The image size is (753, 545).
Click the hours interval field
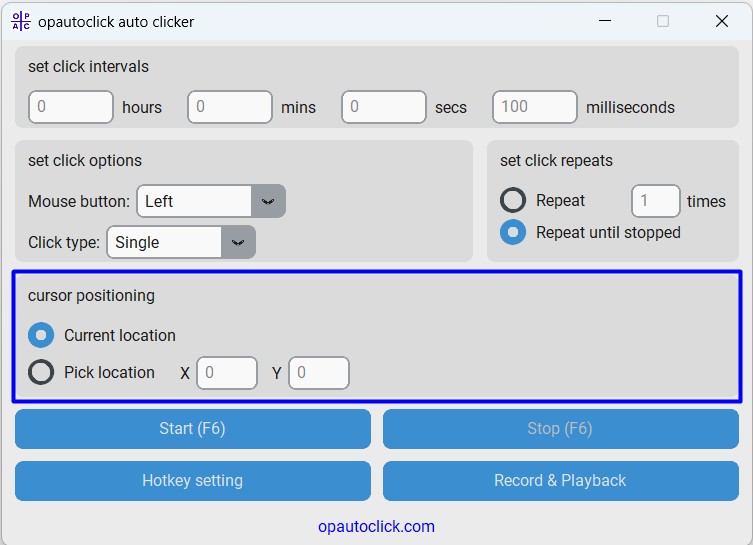click(x=71, y=107)
